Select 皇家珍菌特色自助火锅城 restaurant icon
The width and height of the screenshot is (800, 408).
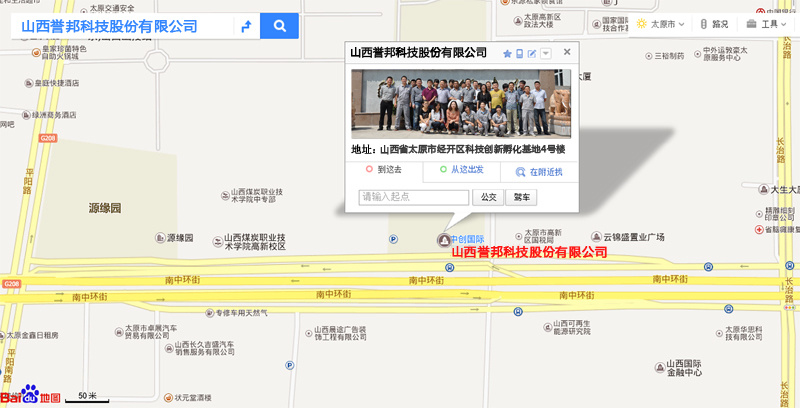click(x=36, y=53)
